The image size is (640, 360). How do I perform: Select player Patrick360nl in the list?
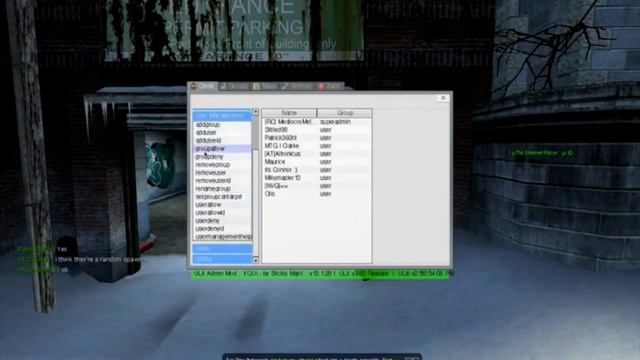[317, 138]
